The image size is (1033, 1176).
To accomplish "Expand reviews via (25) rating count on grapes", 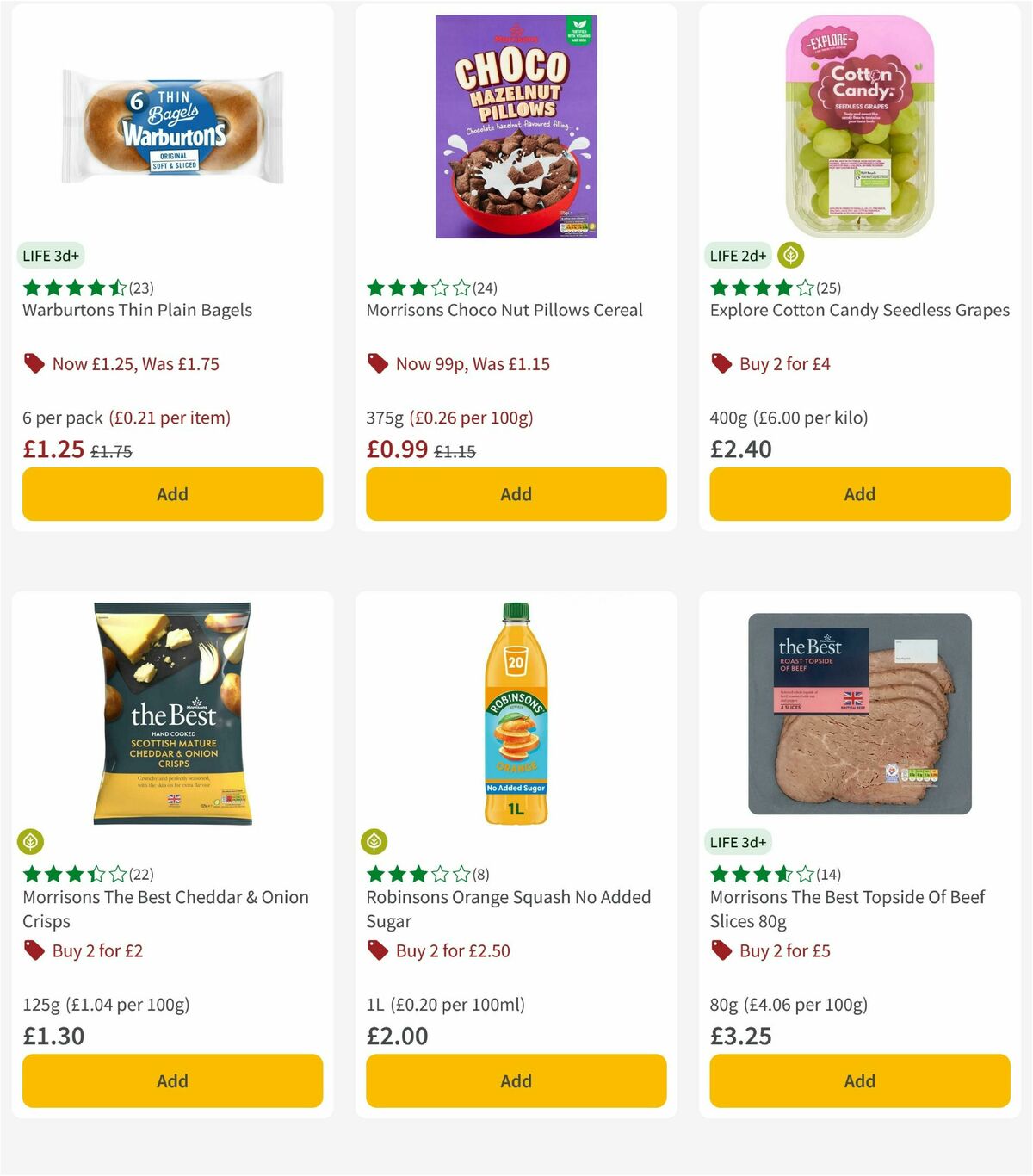I will pos(829,288).
